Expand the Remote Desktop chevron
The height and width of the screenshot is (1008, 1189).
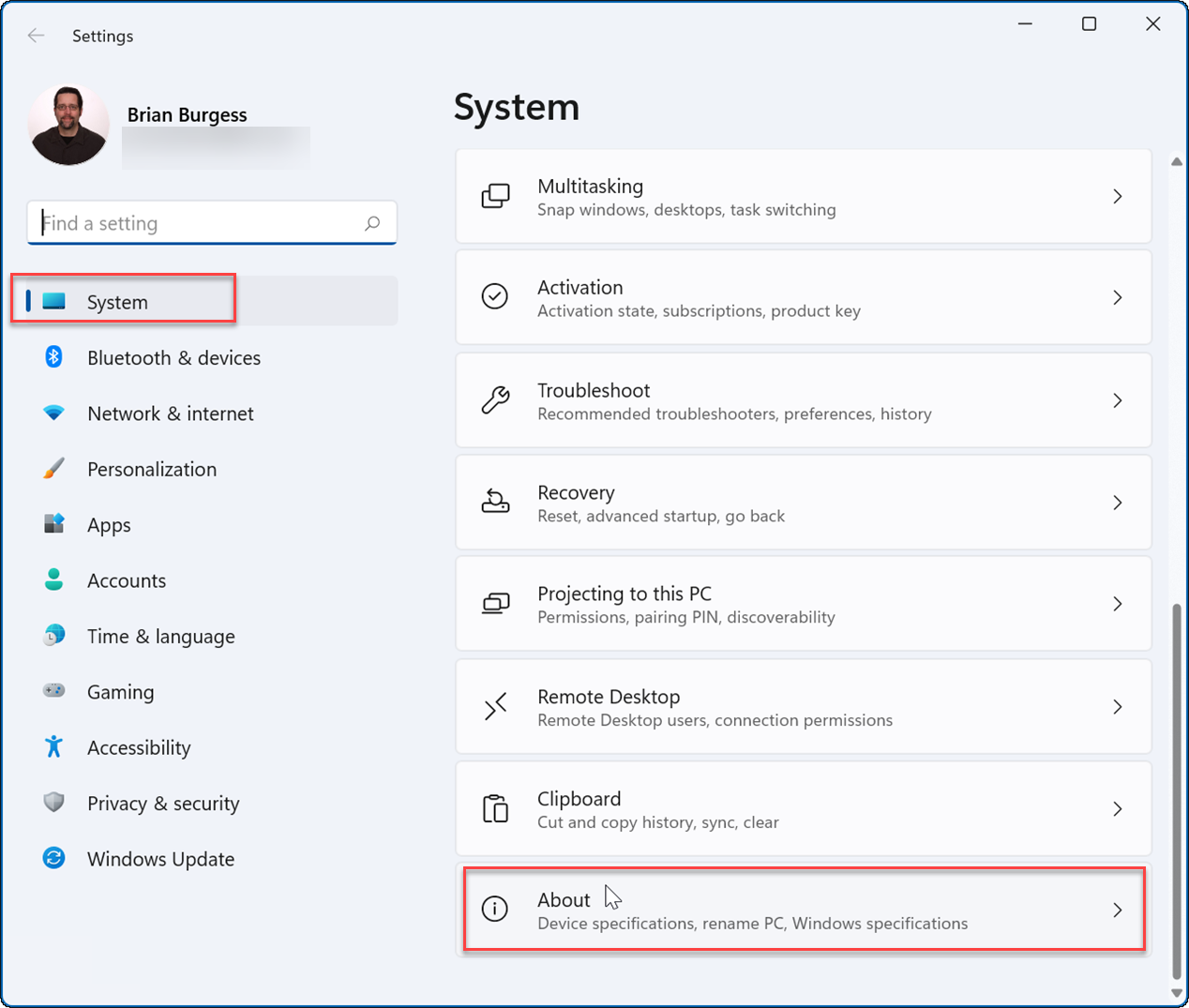point(1118,706)
